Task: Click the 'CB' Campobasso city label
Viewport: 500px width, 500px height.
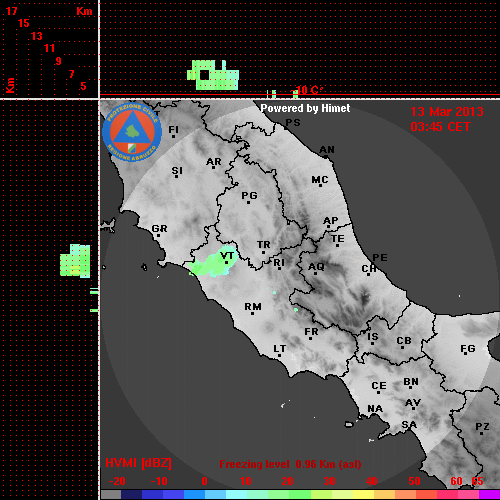Action: pyautogui.click(x=404, y=341)
